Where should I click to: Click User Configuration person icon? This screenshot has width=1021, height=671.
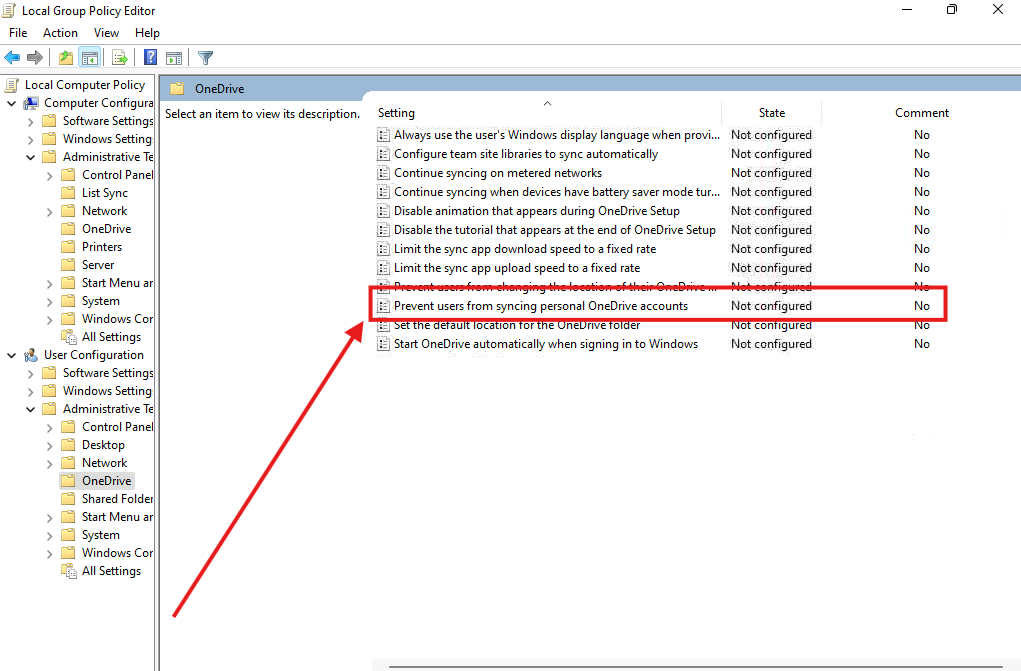(31, 355)
